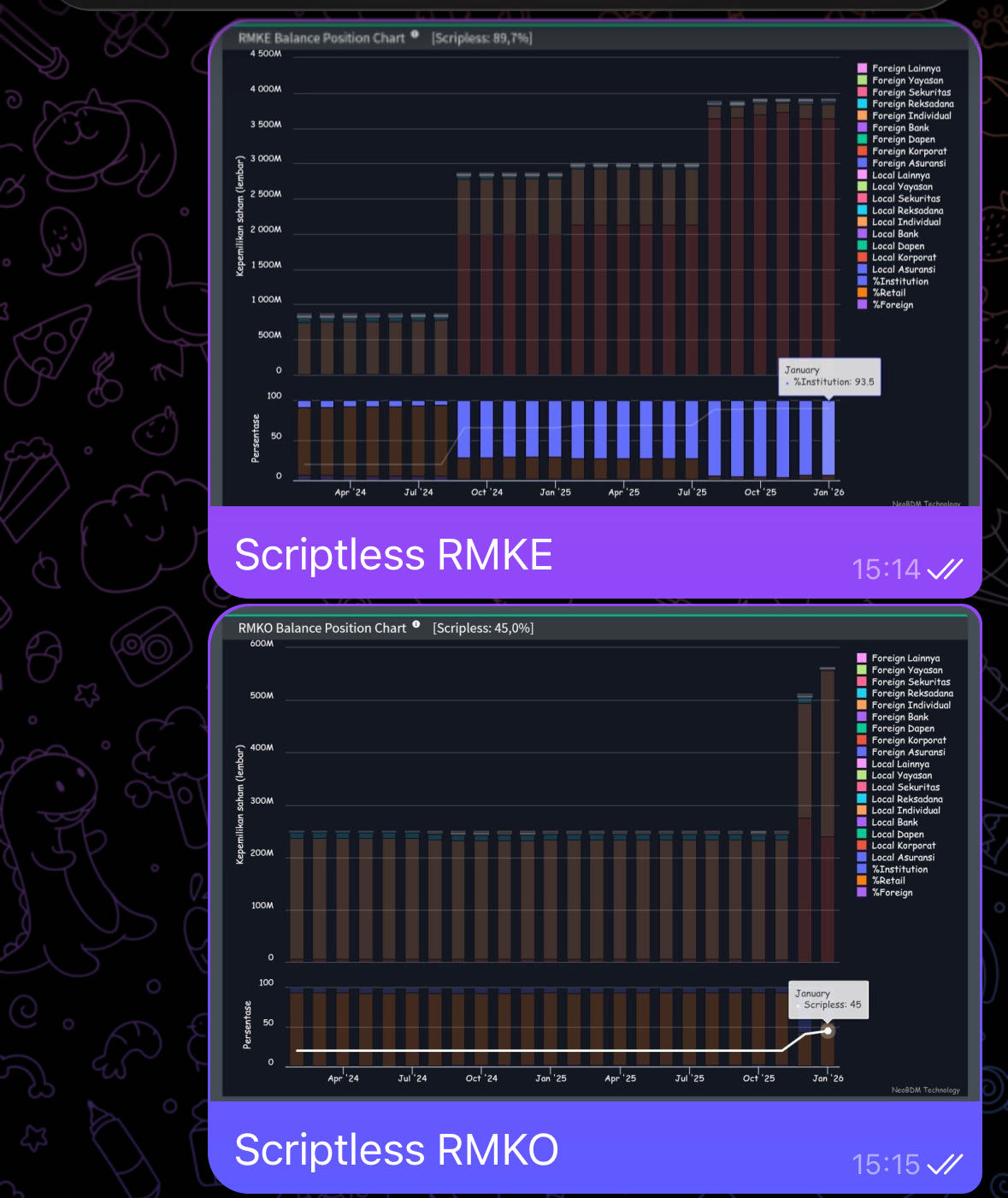Toggle Foreign Lainnya series in RMKE legend
Screen dimensions: 1008x1198
click(899, 68)
